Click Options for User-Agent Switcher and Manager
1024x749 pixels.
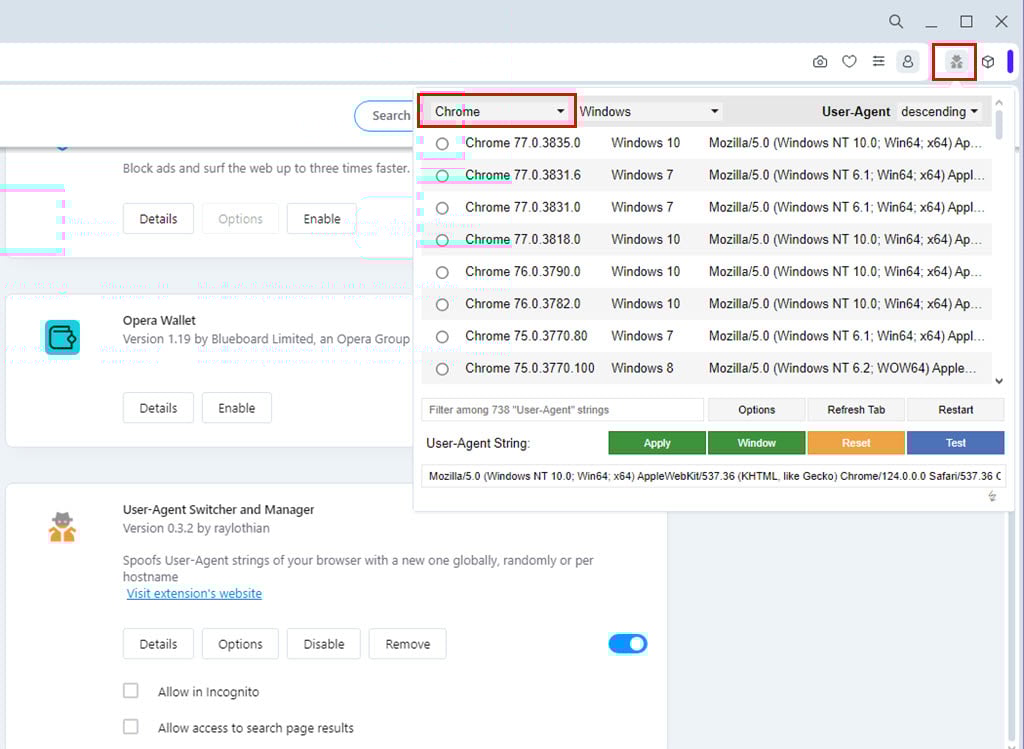[240, 644]
